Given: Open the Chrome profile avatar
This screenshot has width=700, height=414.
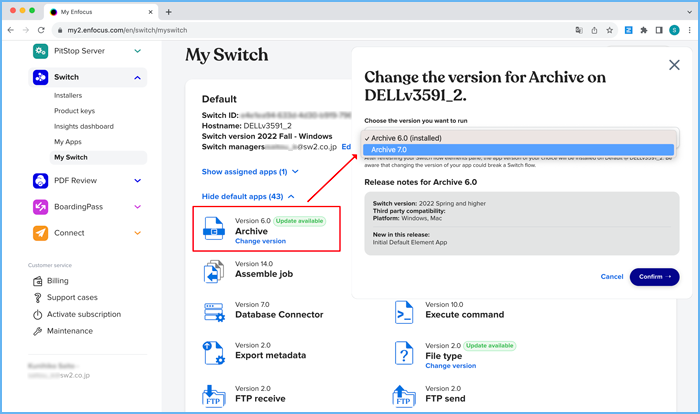Looking at the screenshot, I should [x=674, y=30].
